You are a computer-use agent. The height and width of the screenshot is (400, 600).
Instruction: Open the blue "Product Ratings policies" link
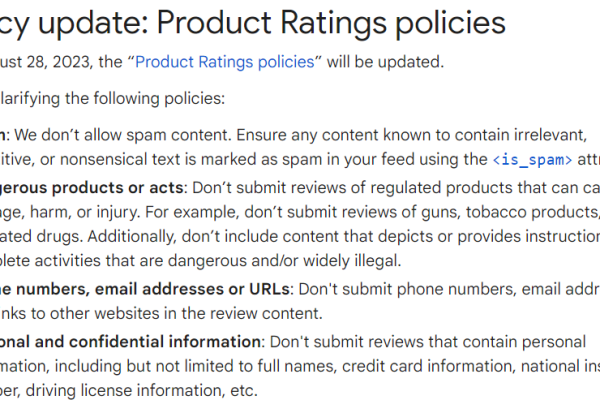[x=225, y=62]
